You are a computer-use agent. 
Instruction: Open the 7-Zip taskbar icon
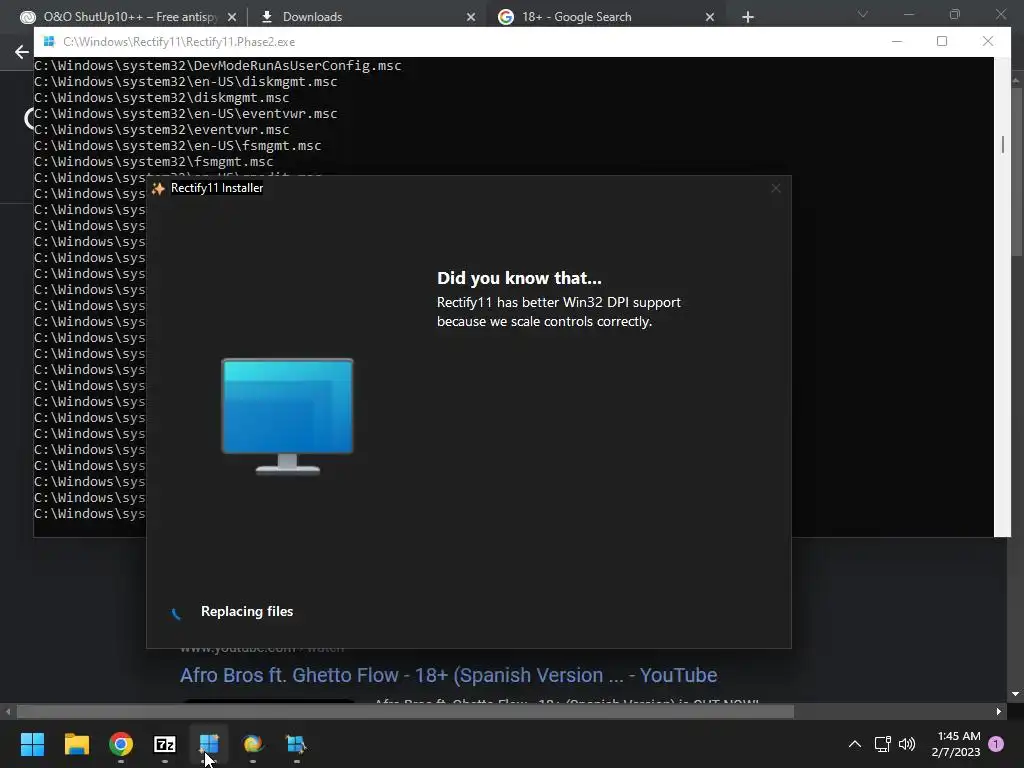(165, 744)
